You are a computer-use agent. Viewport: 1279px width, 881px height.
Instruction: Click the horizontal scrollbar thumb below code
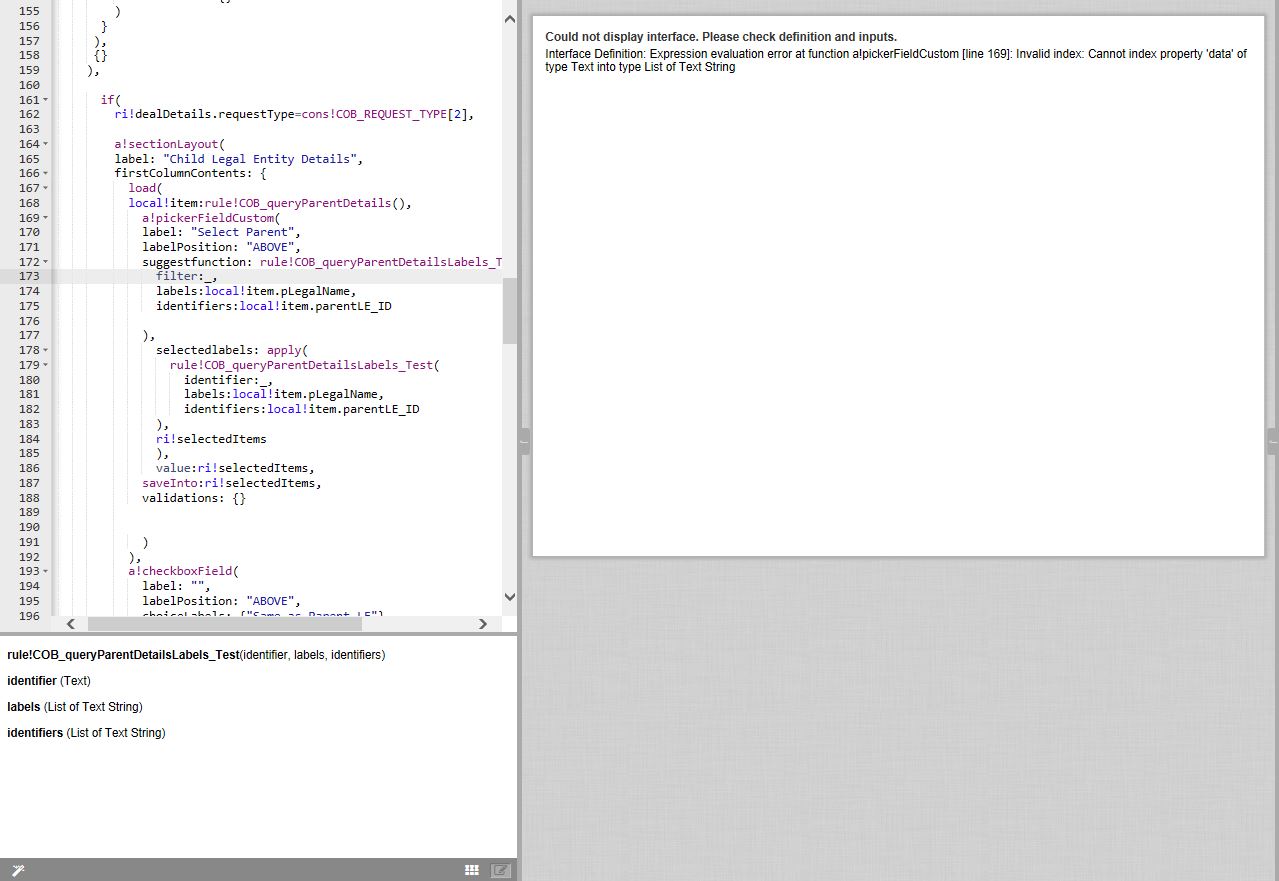(224, 624)
